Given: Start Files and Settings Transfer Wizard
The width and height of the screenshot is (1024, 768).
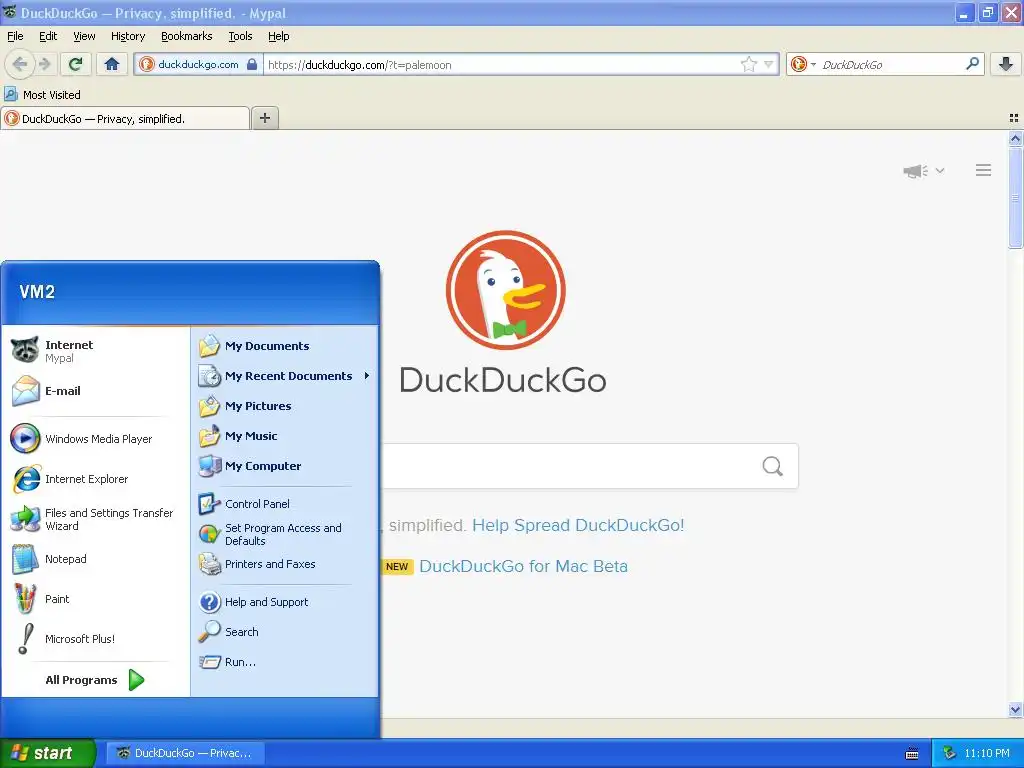Looking at the screenshot, I should (95, 519).
